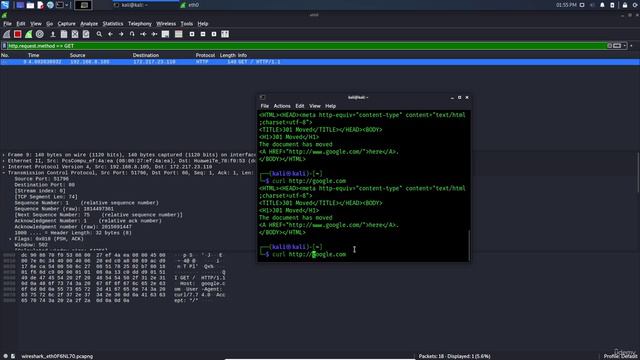Image resolution: width=640 pixels, height=360 pixels.
Task: Select the Source Port: 51796 line
Action: click(41, 179)
